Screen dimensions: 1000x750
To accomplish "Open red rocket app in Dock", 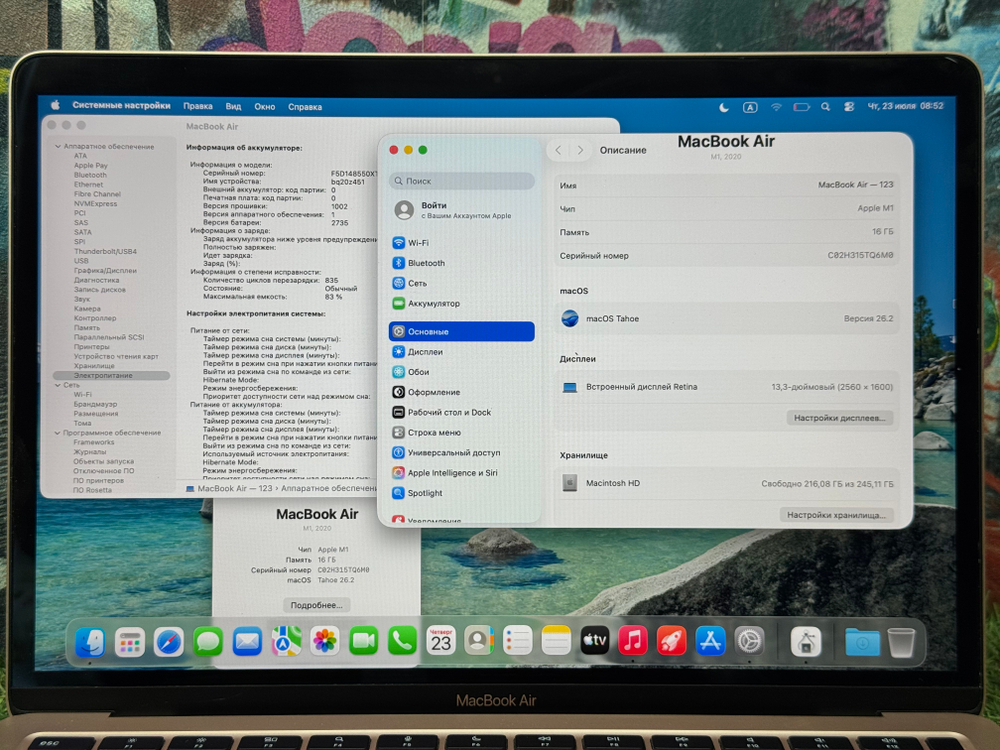I will click(672, 642).
